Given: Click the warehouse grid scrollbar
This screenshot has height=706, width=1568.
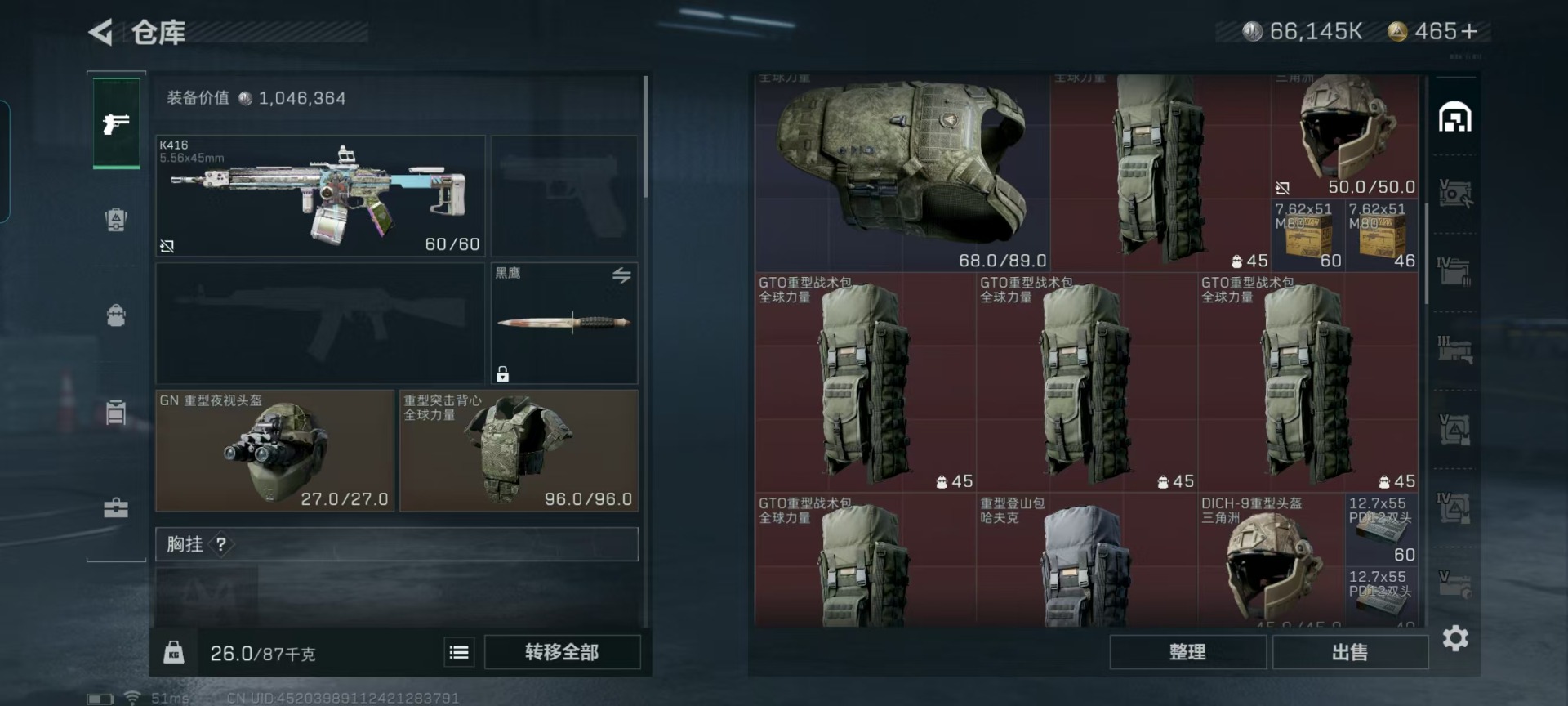Looking at the screenshot, I should pyautogui.click(x=1427, y=253).
